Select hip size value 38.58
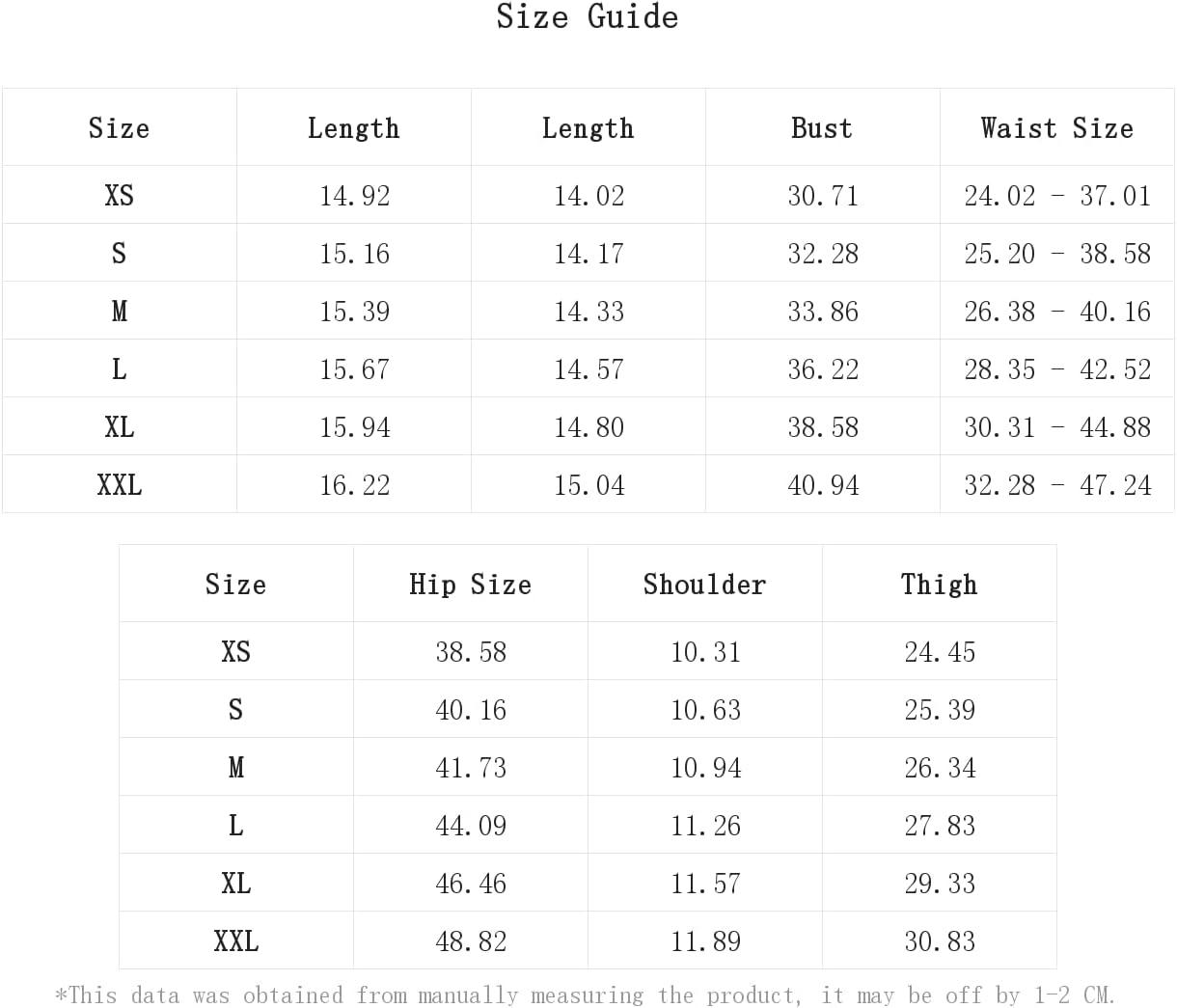The height and width of the screenshot is (1008, 1177). pos(470,652)
